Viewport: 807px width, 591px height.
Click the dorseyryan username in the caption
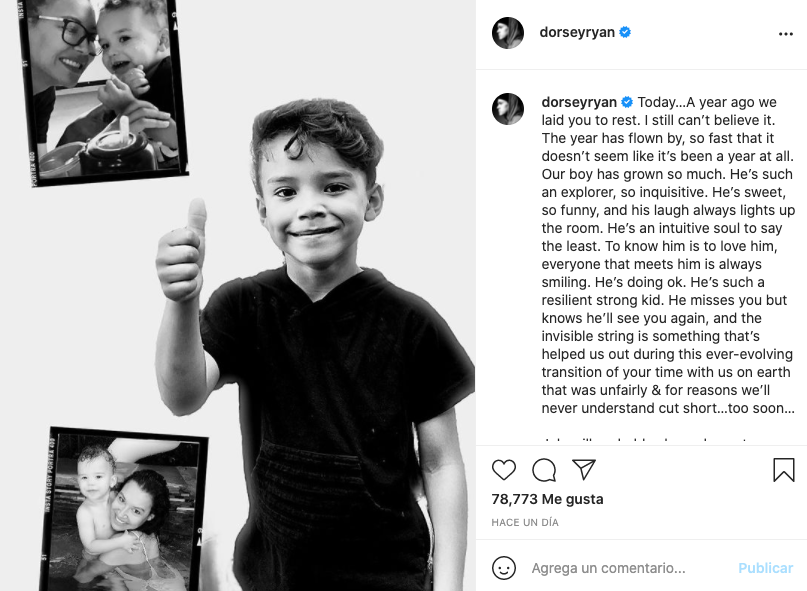[x=579, y=102]
